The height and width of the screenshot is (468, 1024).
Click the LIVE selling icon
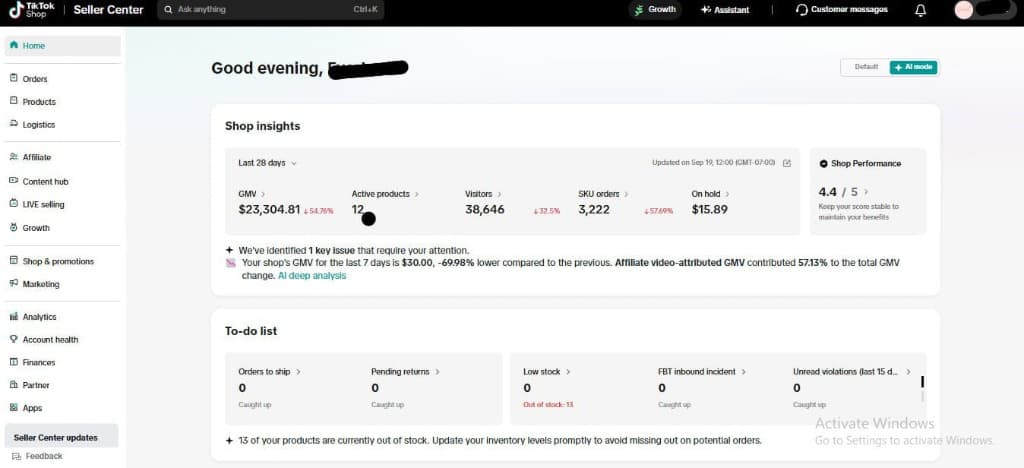tap(14, 204)
